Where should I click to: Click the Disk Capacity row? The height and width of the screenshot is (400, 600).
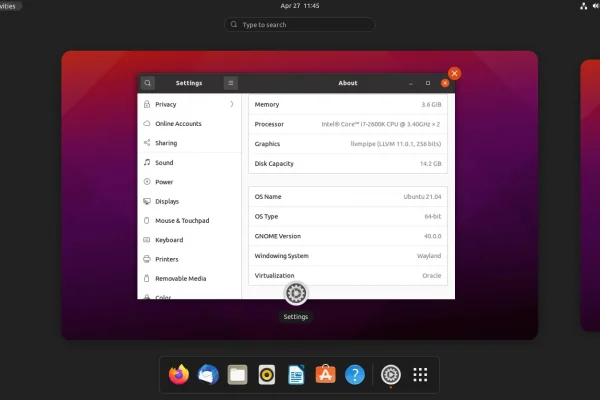click(348, 163)
